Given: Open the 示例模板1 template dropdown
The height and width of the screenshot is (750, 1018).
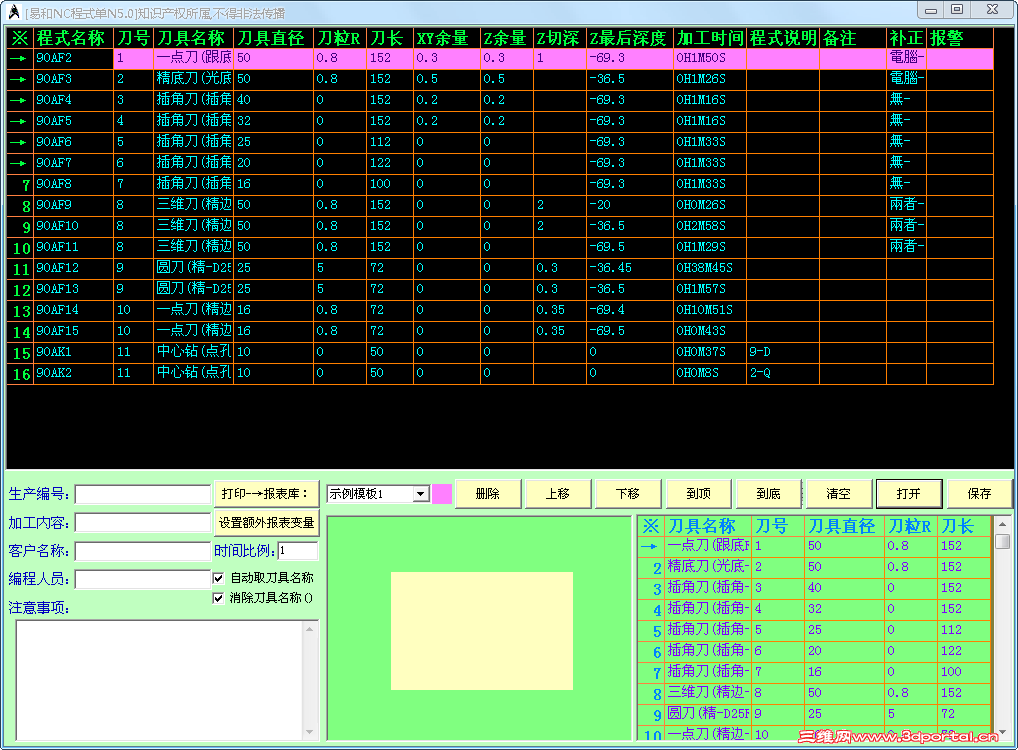Looking at the screenshot, I should coord(421,494).
